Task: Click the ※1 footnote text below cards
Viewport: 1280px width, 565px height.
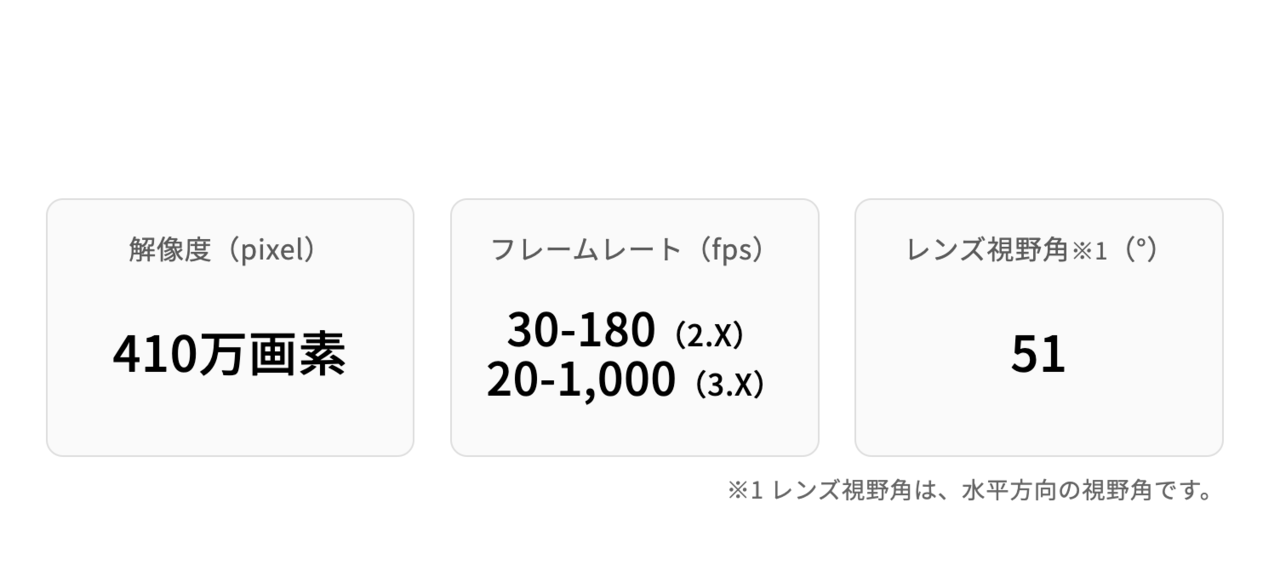Action: (970, 491)
